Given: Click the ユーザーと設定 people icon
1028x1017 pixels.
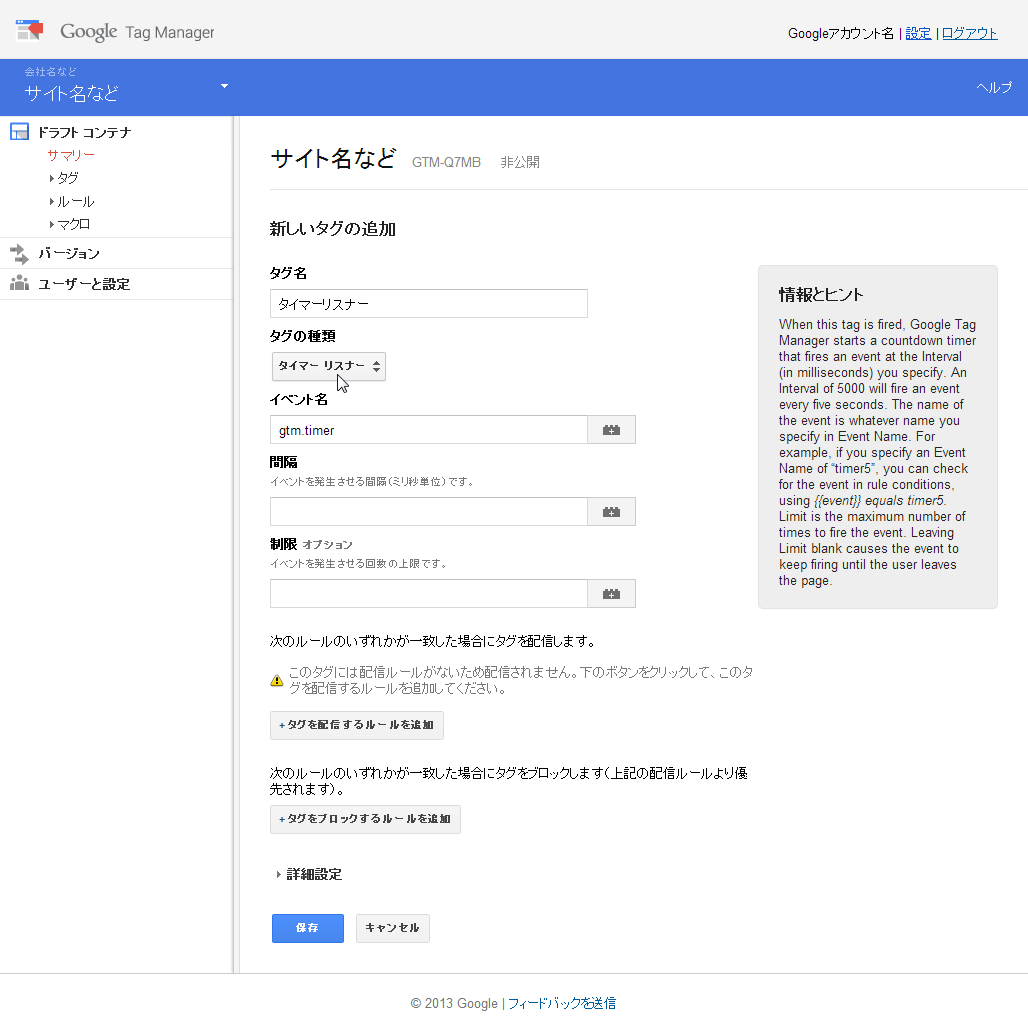Looking at the screenshot, I should point(18,284).
